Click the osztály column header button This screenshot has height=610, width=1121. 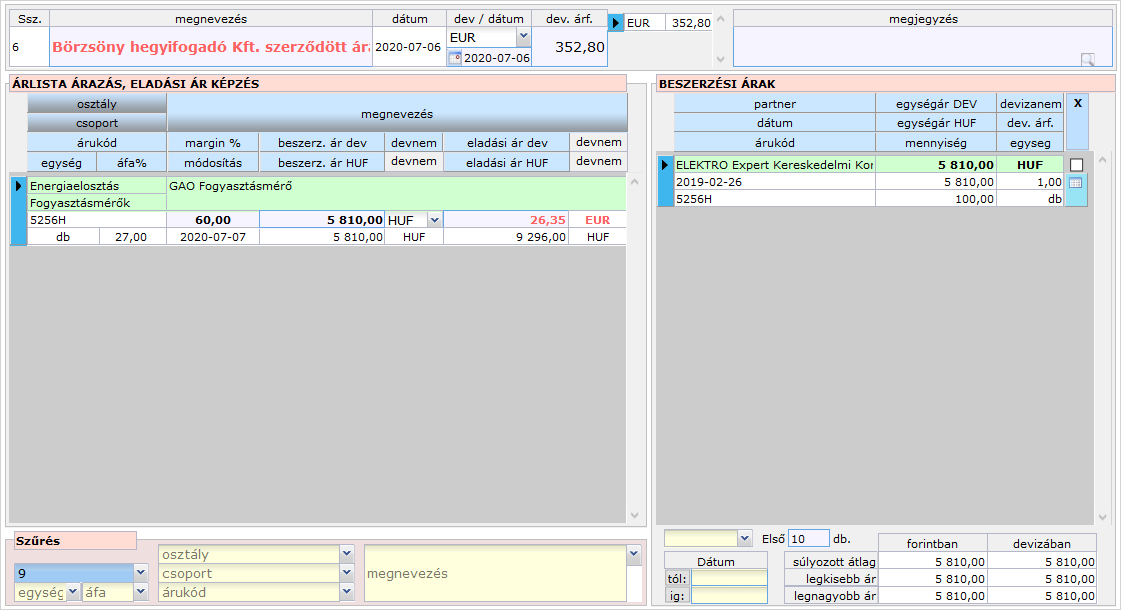click(97, 104)
